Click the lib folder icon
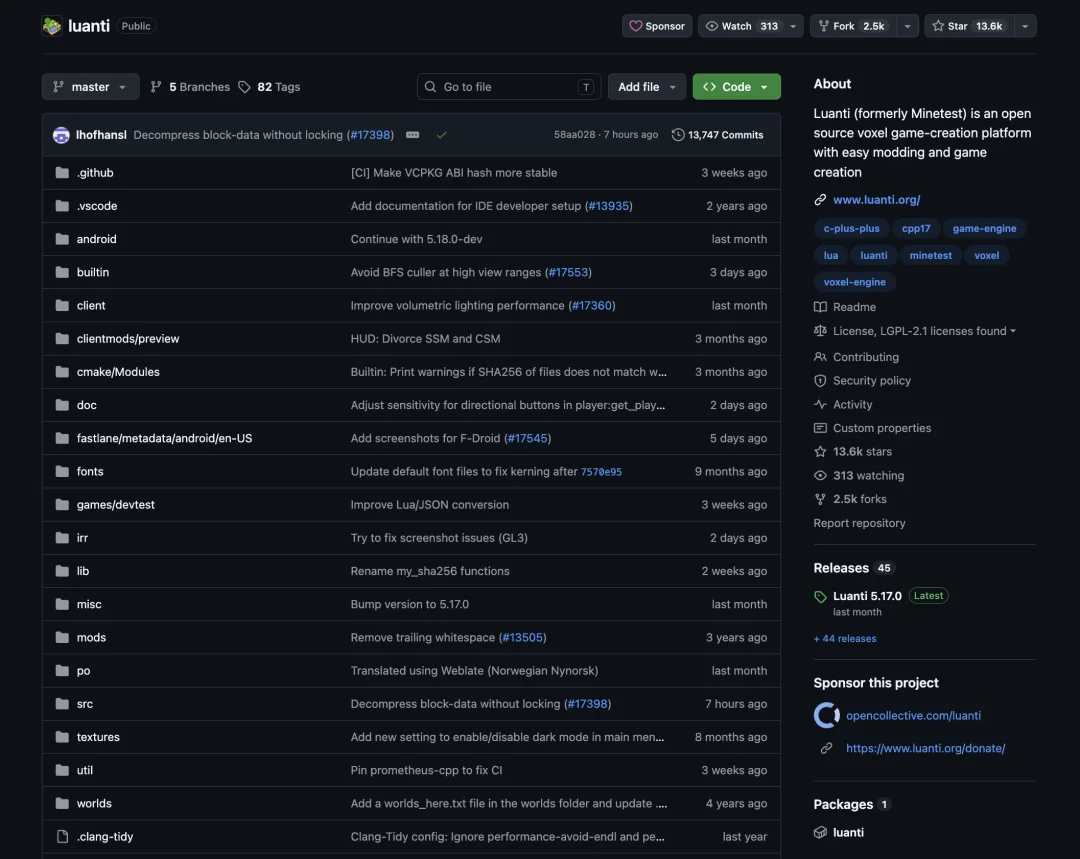Viewport: 1080px width, 859px height. (x=62, y=571)
